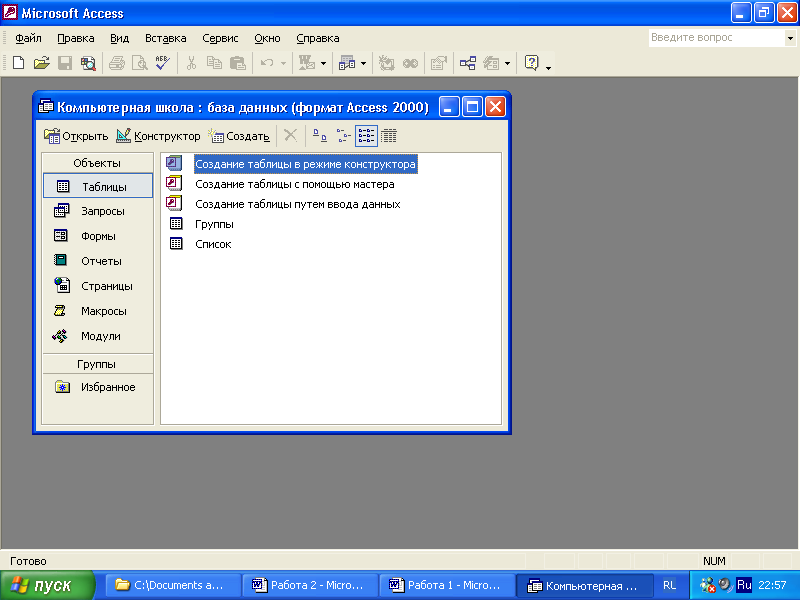
Task: Expand the Office links dropdown arrow
Action: click(323, 64)
